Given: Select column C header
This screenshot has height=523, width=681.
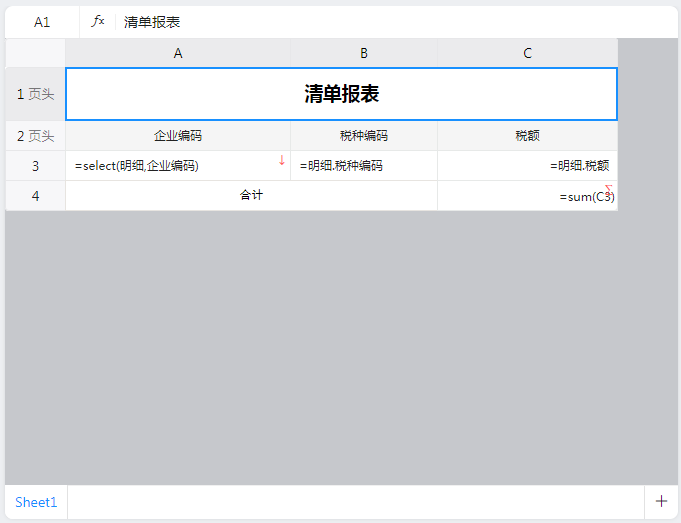Looking at the screenshot, I should click(x=527, y=53).
